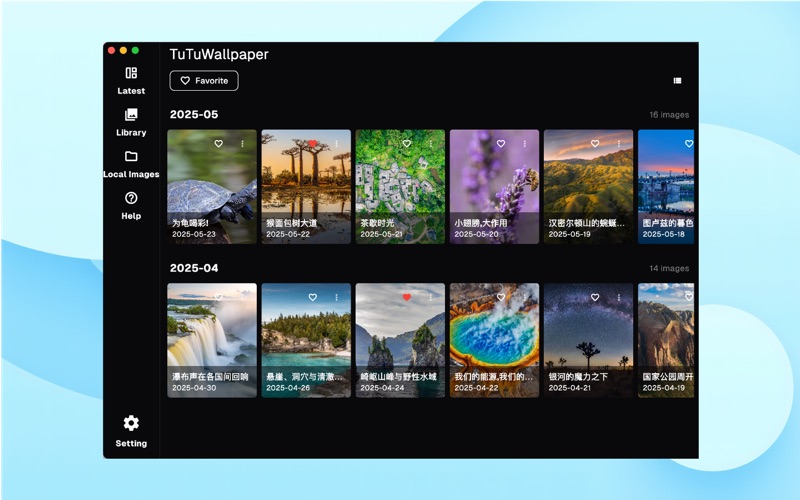Favorite the 2025-05-18 dusk wallpaper
The height and width of the screenshot is (500, 800).
click(689, 144)
